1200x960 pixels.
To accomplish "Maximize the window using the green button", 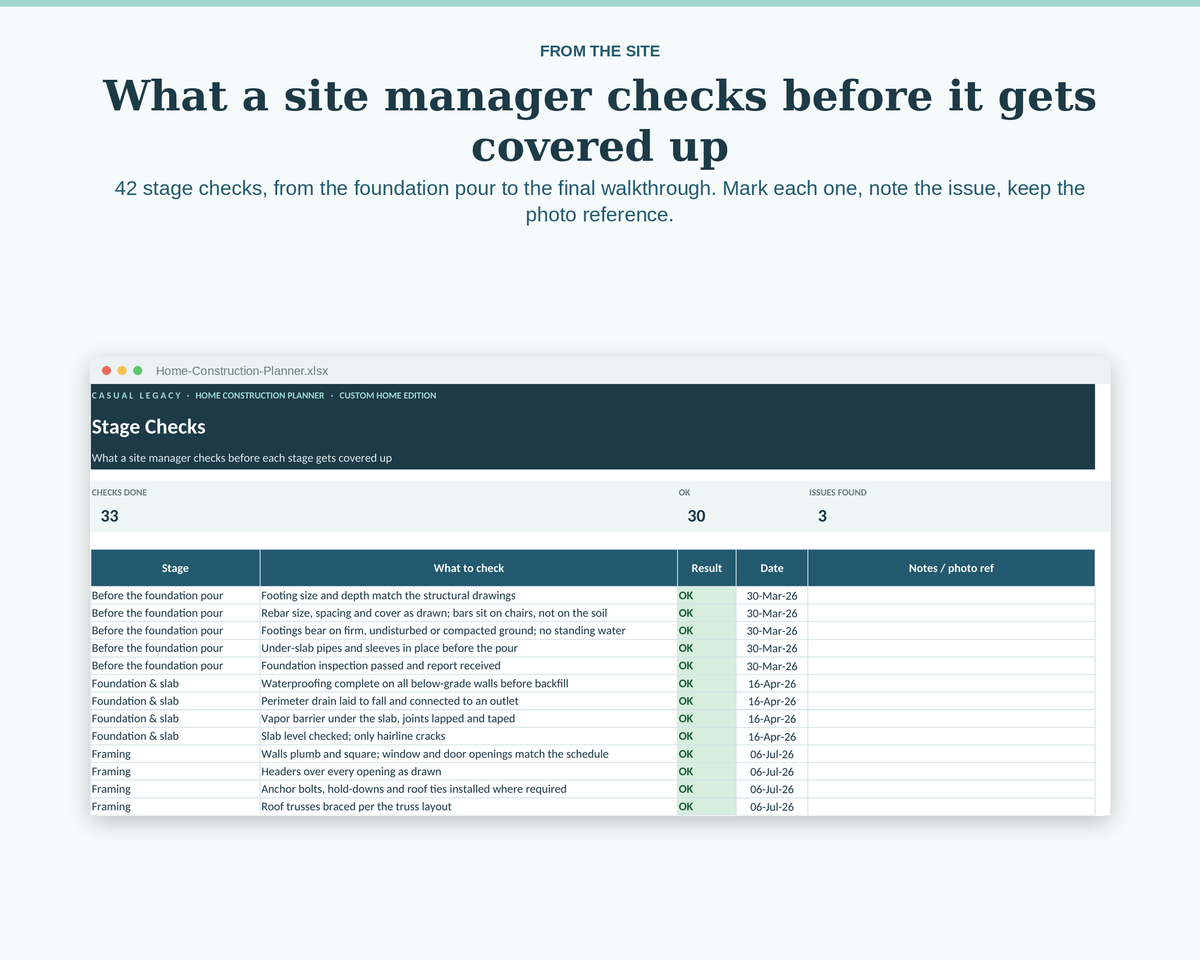I will (x=138, y=371).
